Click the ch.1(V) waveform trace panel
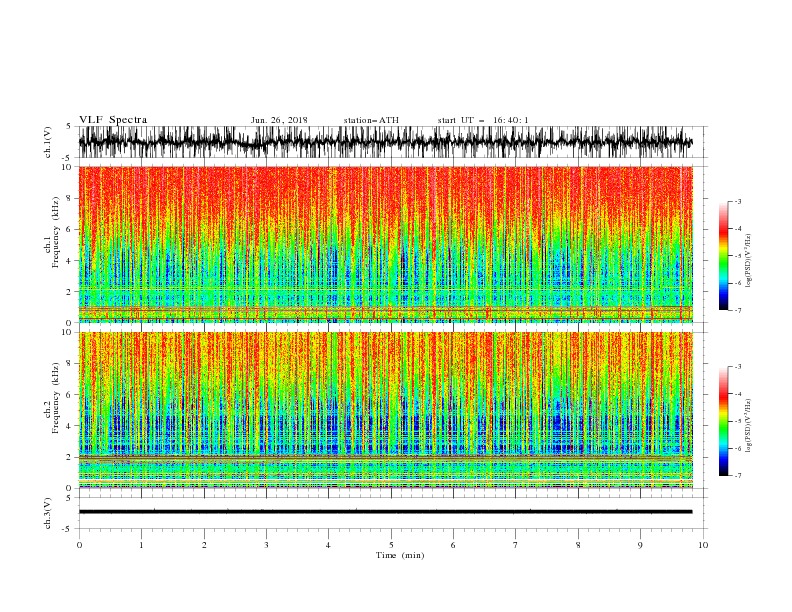The image size is (792, 612). pyautogui.click(x=392, y=142)
